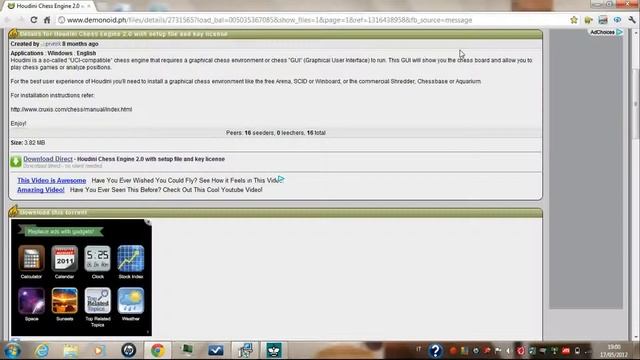This screenshot has height=360, width=640.
Task: Click the green download arrow icon
Action: (16, 161)
